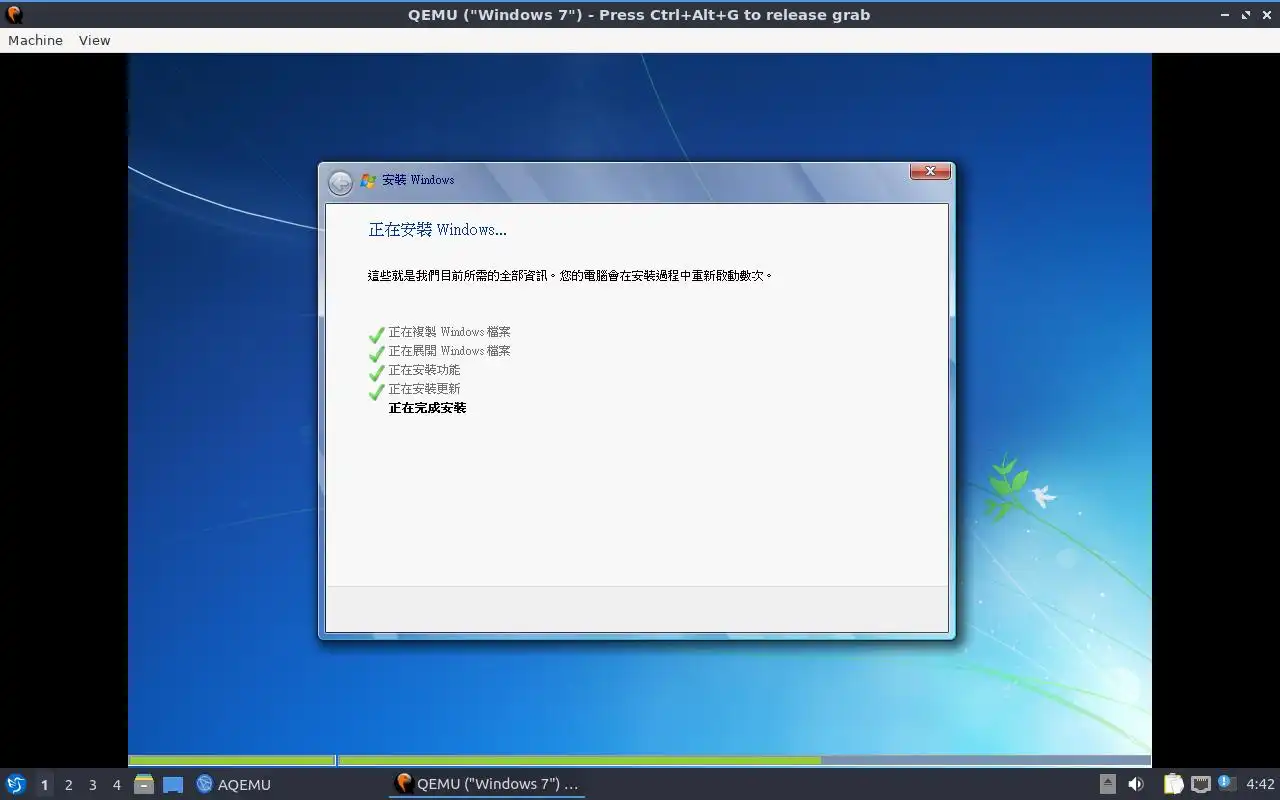Click the bold text 正在完成安裝

tap(427, 408)
